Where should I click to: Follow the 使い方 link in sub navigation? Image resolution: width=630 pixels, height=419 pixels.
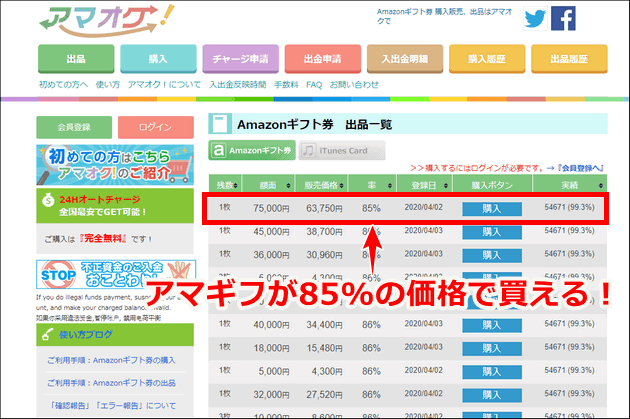tap(108, 84)
